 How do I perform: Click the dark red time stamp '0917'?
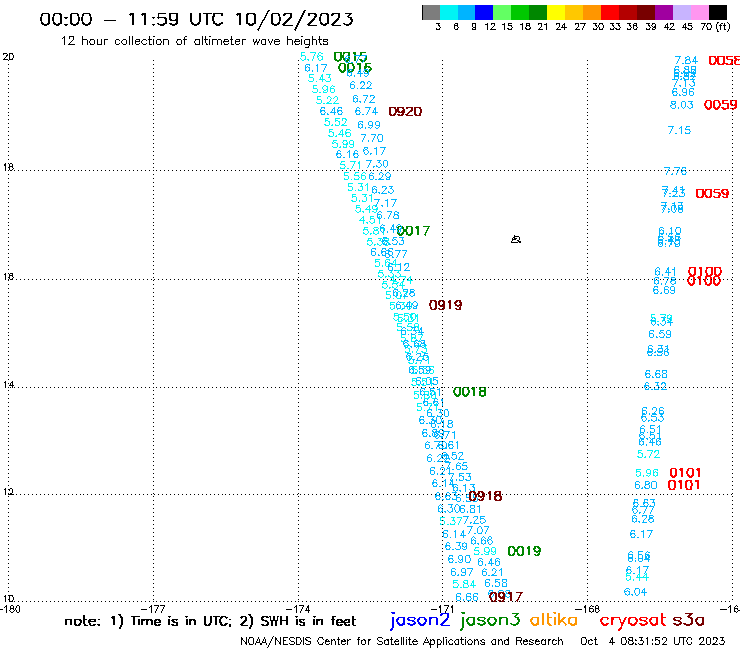coord(506,597)
